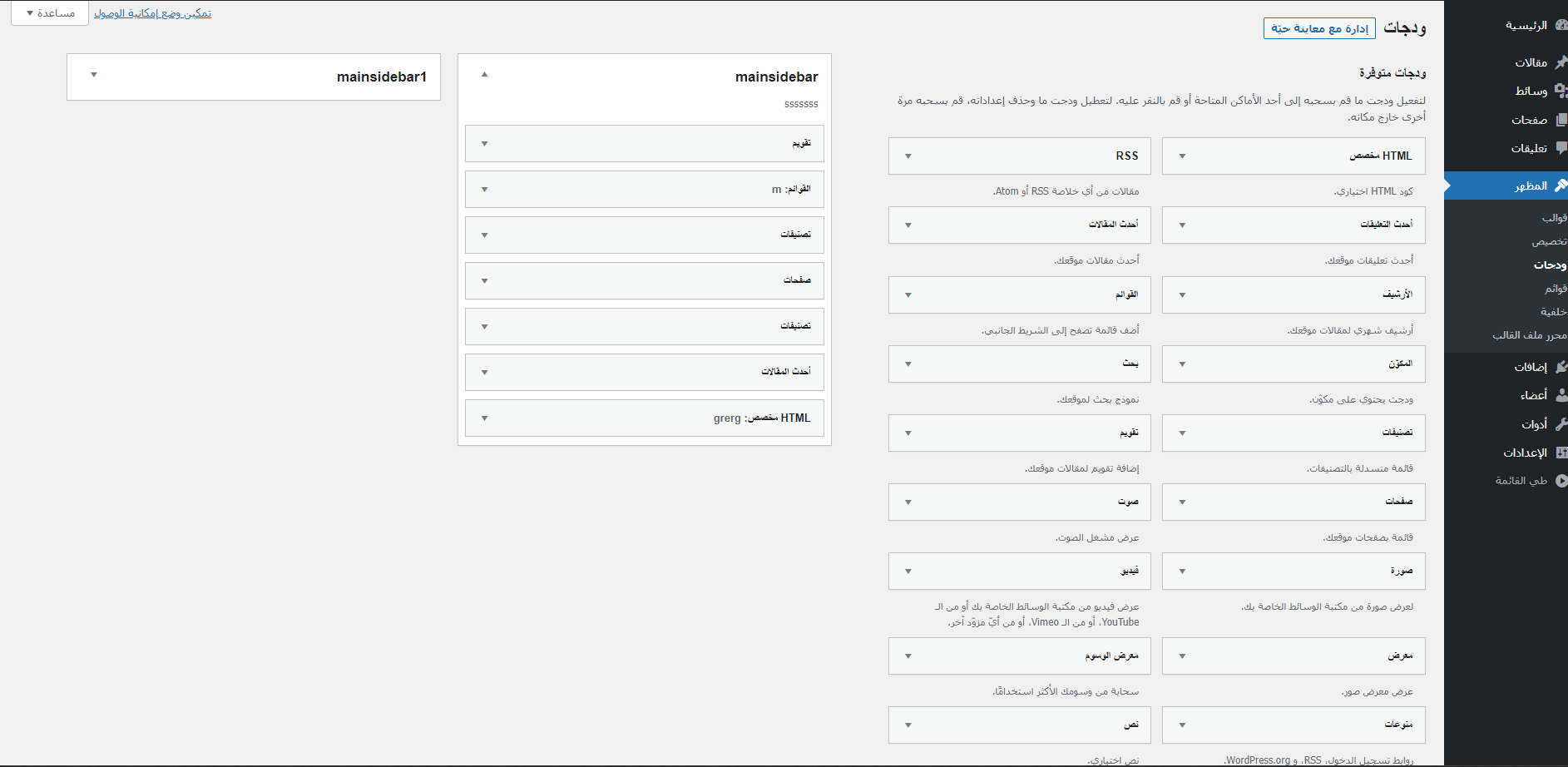The width and height of the screenshot is (1568, 767).
Task: Click the الرئيسية dashboard icon in sidebar
Action: (x=1561, y=26)
